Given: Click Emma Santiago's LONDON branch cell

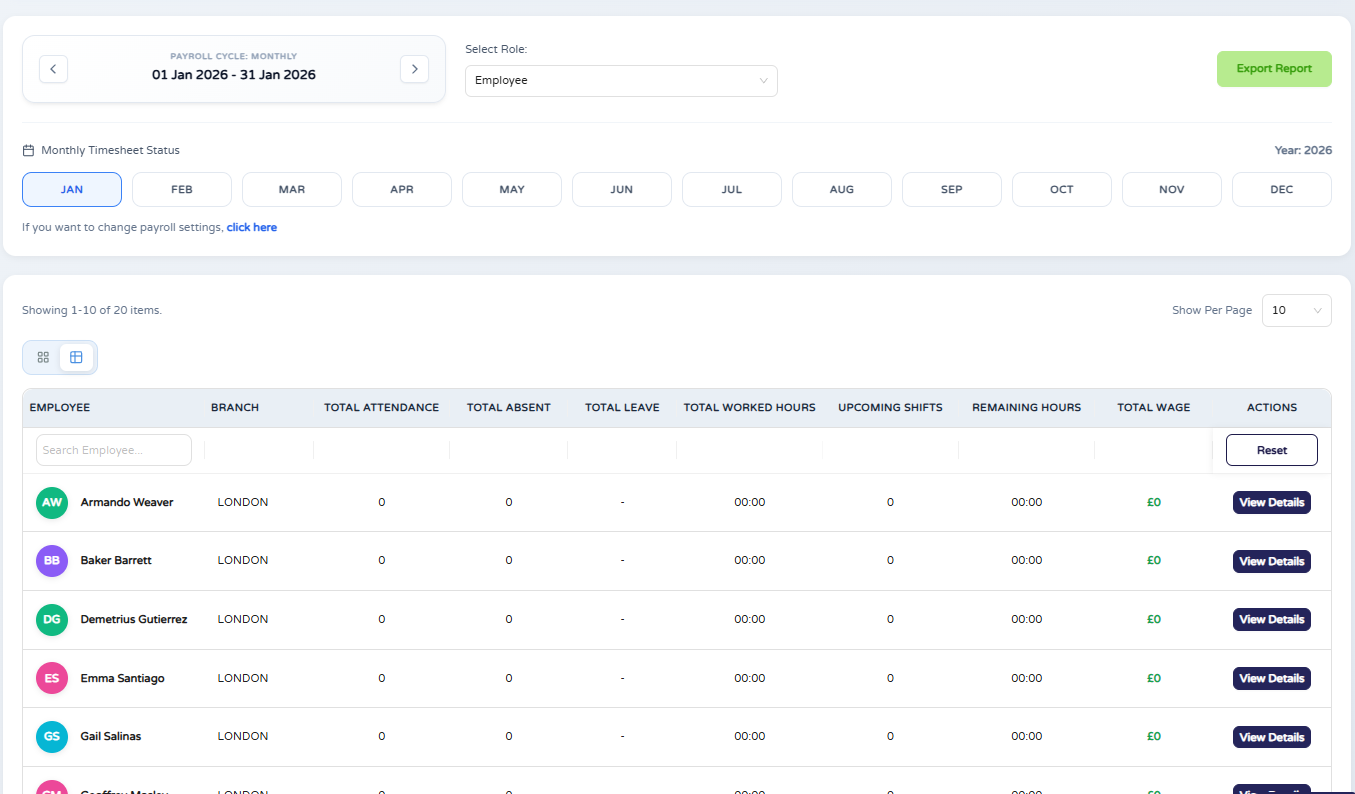Looking at the screenshot, I should click(243, 678).
